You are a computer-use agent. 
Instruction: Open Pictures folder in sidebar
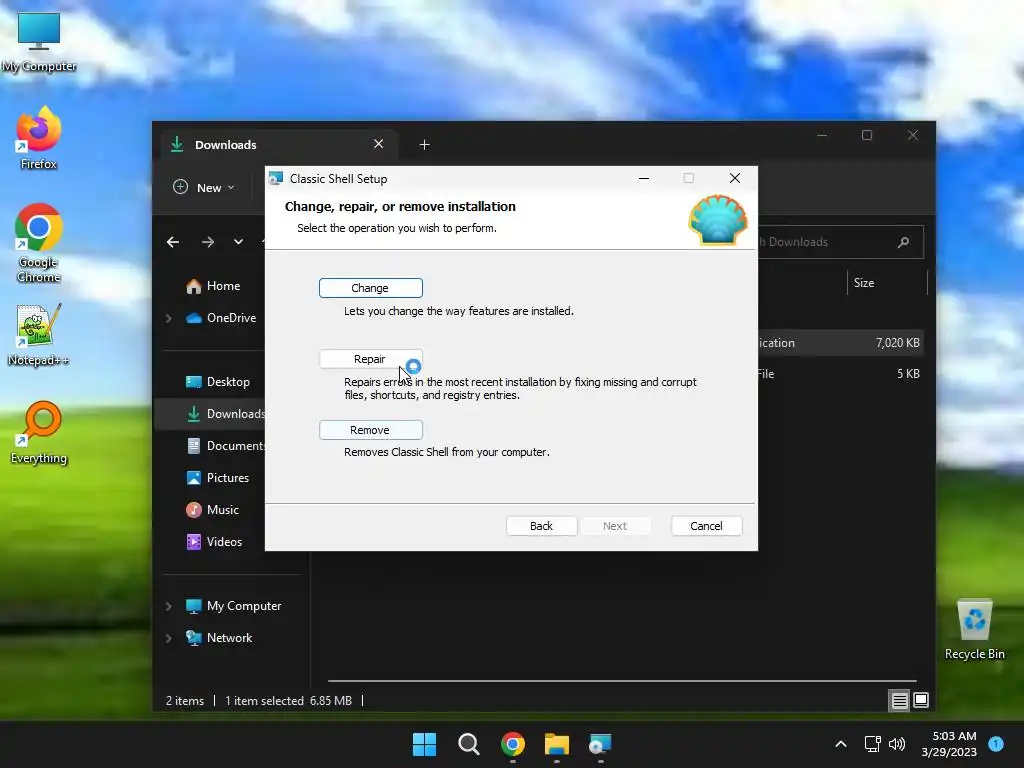(x=217, y=478)
